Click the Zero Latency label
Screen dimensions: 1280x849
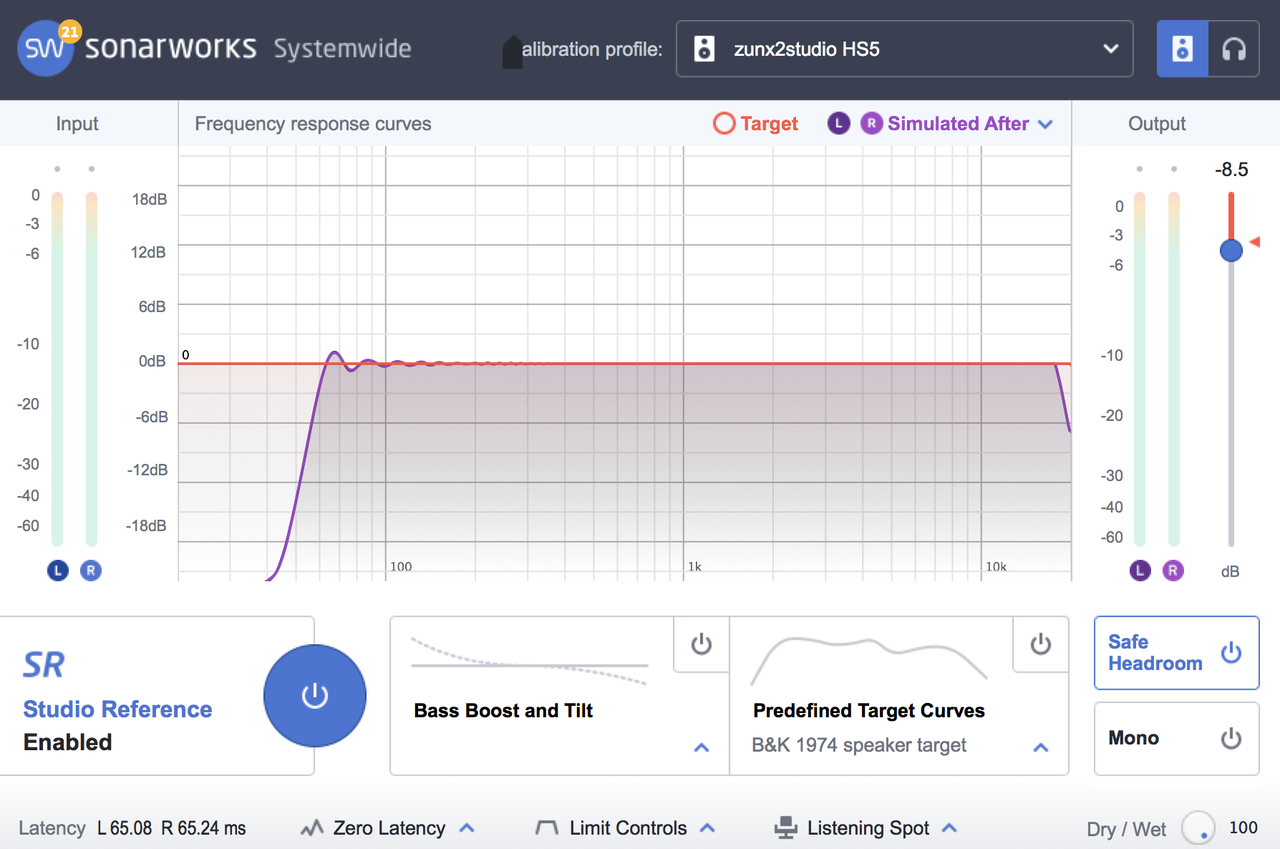click(389, 828)
